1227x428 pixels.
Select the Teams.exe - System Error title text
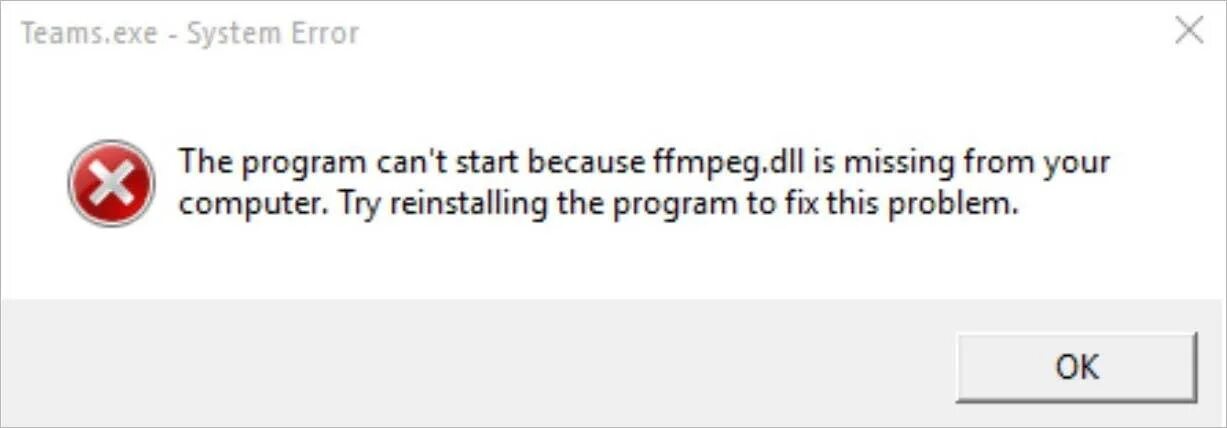pyautogui.click(x=189, y=34)
